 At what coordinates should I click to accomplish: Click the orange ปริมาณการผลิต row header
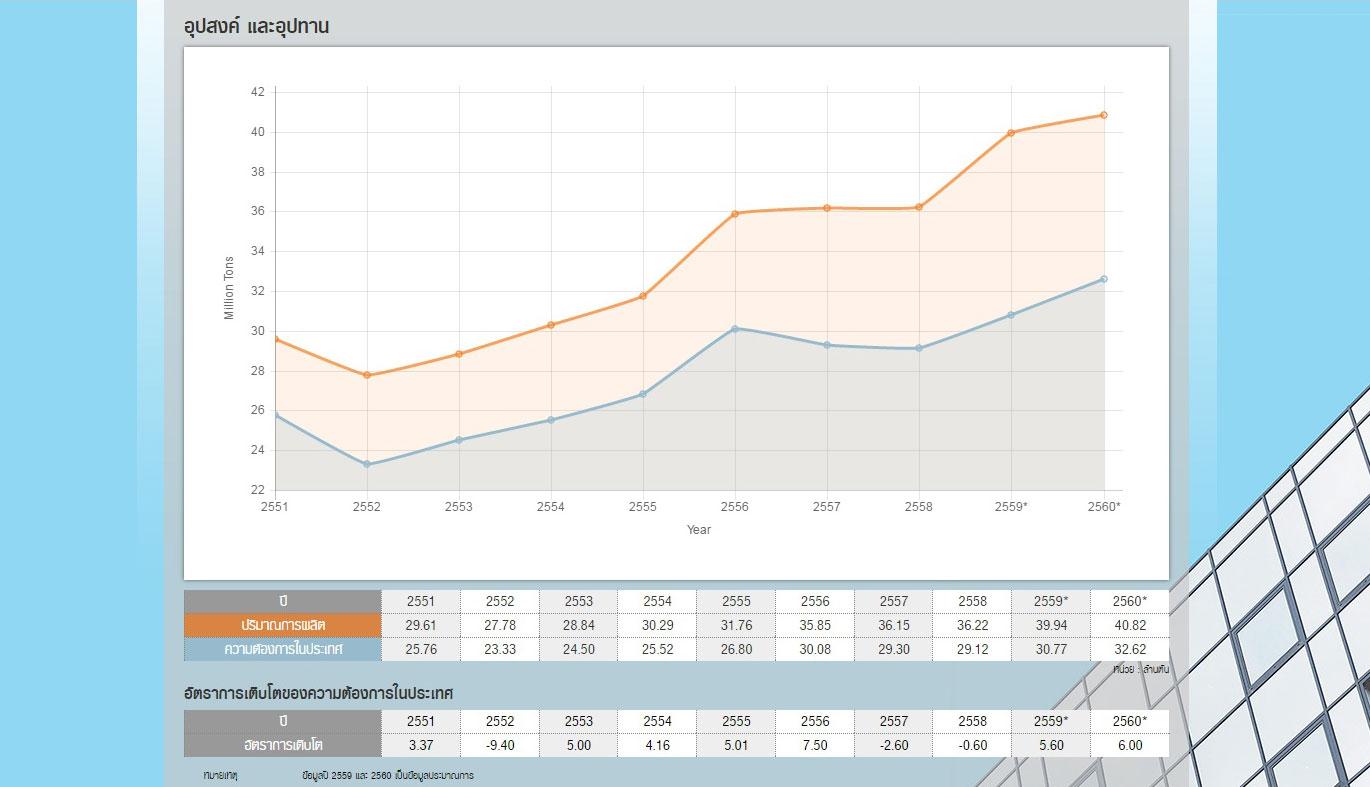click(283, 625)
